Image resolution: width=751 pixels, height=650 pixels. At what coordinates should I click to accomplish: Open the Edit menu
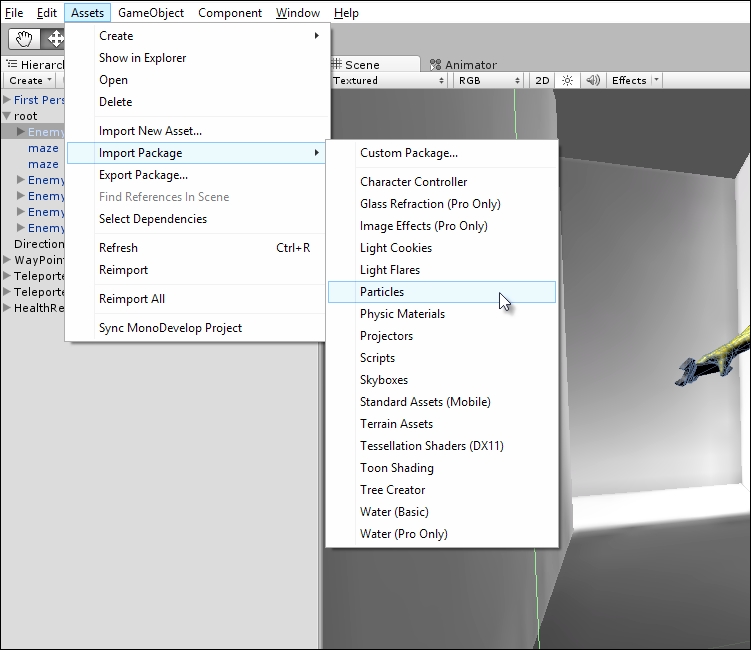pos(46,13)
